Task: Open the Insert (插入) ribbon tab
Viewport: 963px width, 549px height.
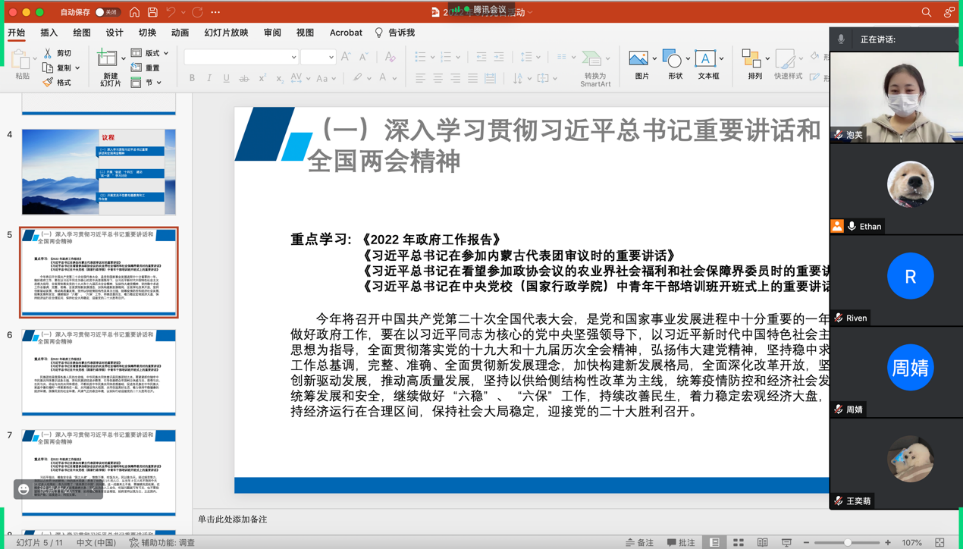Action: click(49, 32)
